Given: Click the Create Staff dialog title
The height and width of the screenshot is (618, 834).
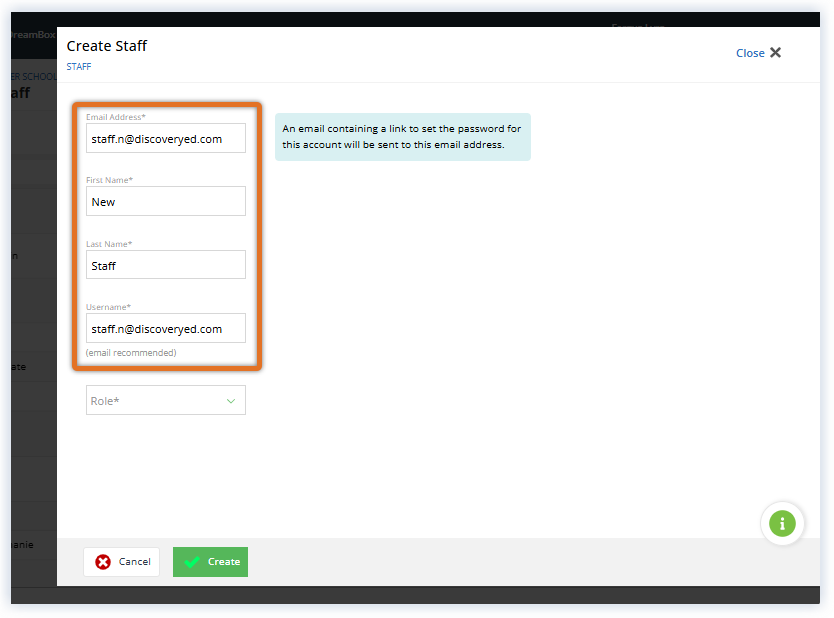Looking at the screenshot, I should point(107,46).
